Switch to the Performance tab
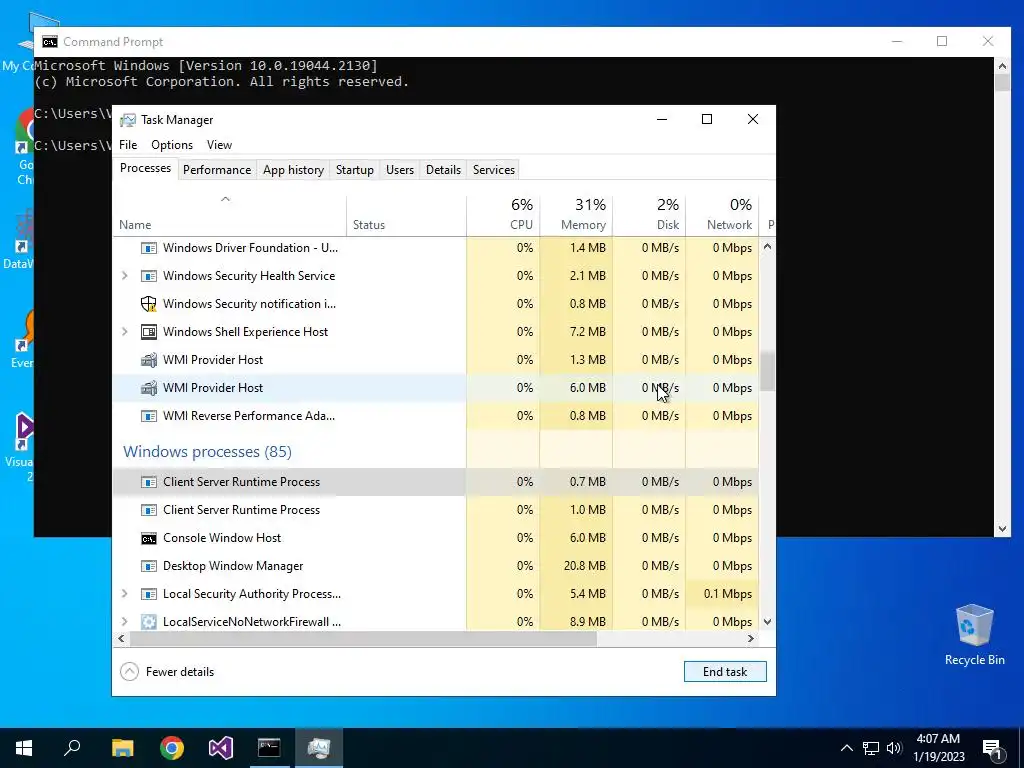The height and width of the screenshot is (768, 1024). 217,170
